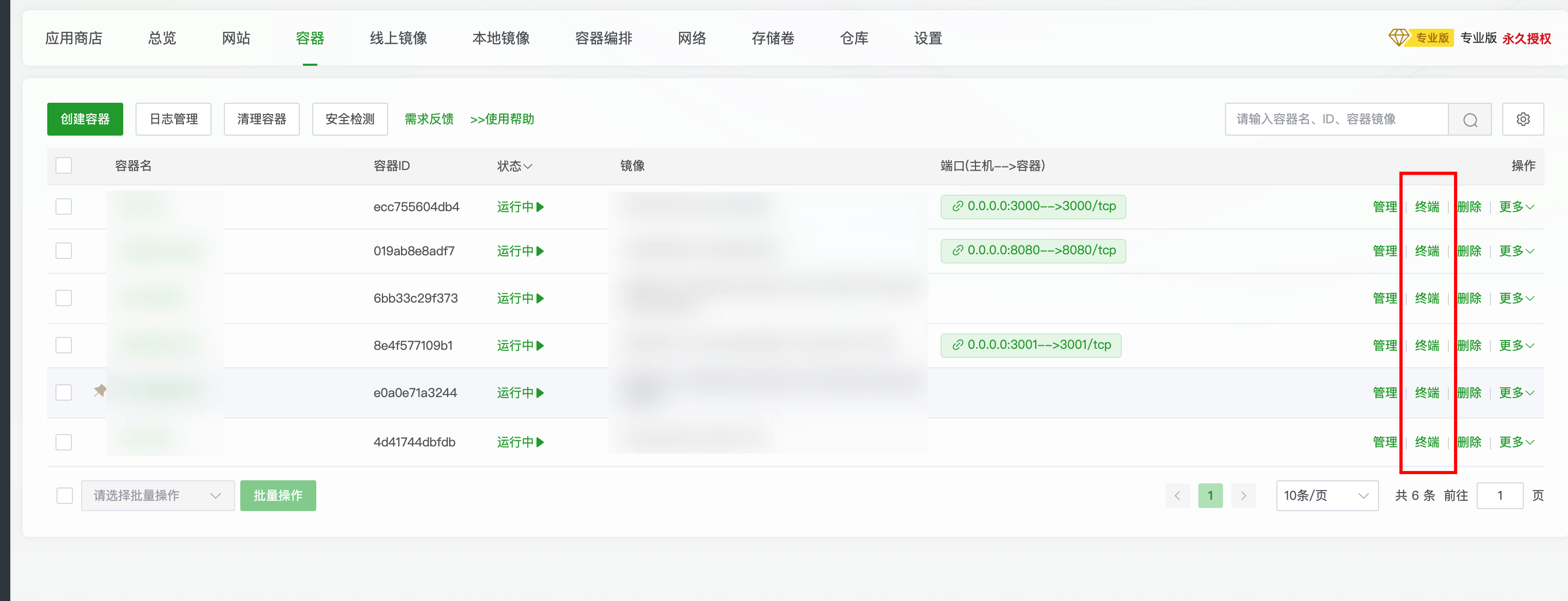The height and width of the screenshot is (601, 1568).
Task: Check the row for container 6bb33c29f373
Action: pyautogui.click(x=64, y=298)
